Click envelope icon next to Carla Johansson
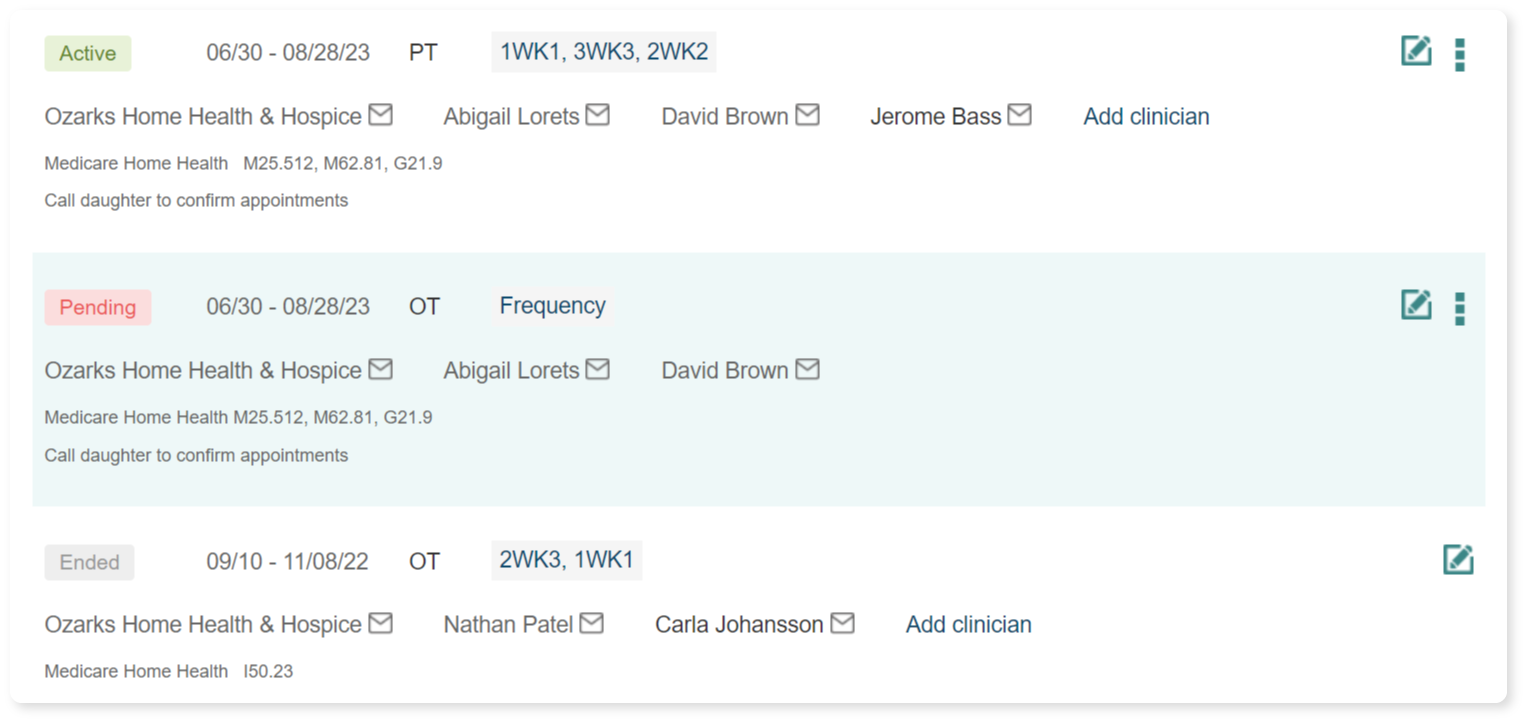 pyautogui.click(x=843, y=623)
